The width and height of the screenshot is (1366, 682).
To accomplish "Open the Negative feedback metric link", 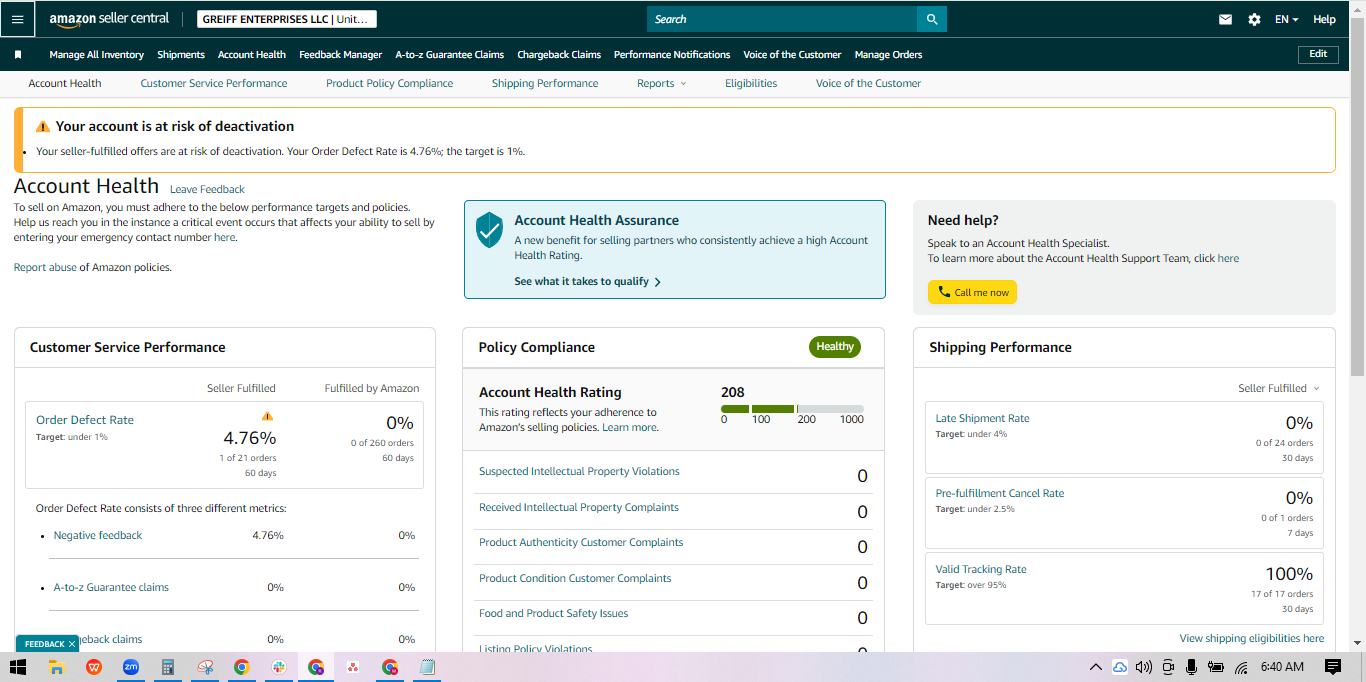I will pyautogui.click(x=98, y=535).
